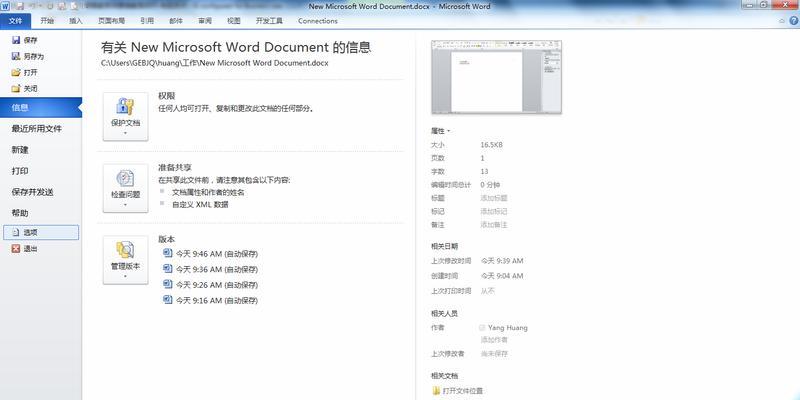Click the 选项 (Options) icon
Image resolution: width=800 pixels, height=400 pixels.
pos(16,233)
